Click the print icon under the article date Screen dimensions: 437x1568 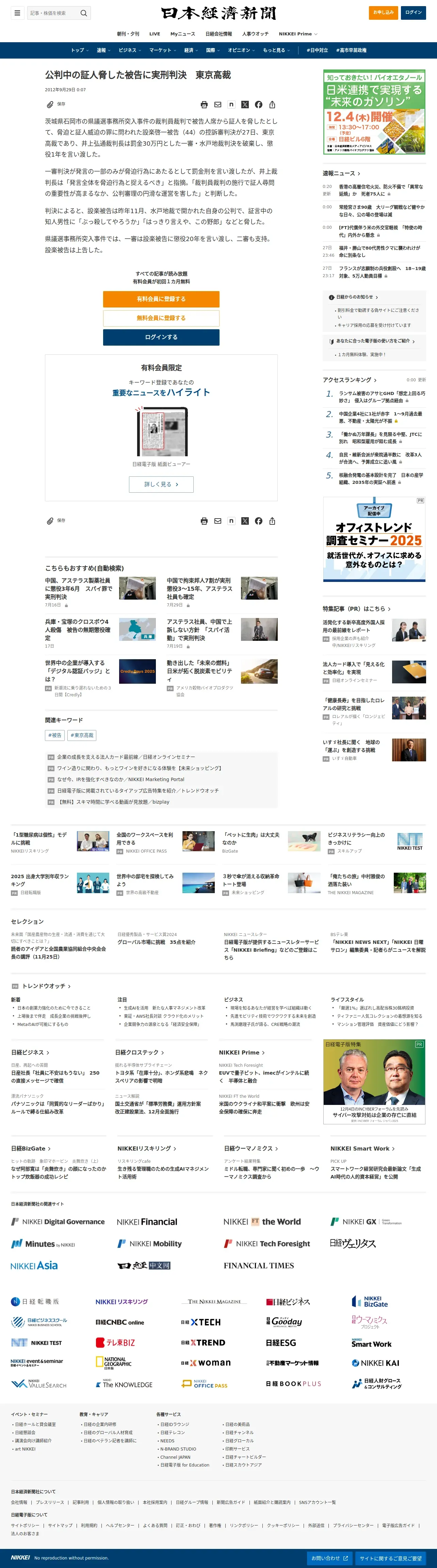click(x=204, y=105)
